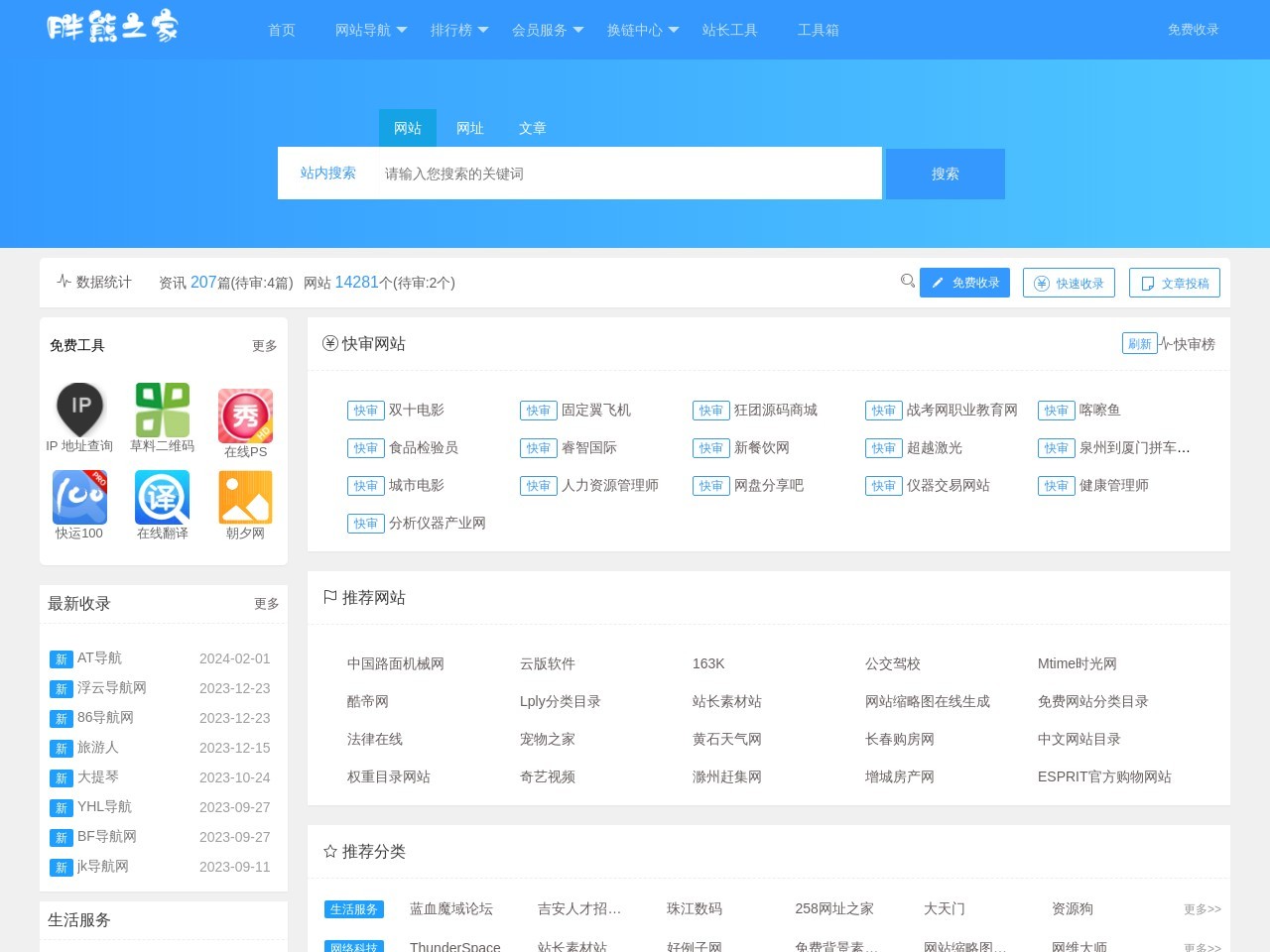Click the 朝夕网 image icon
Screen dimensions: 1270x952
245,497
